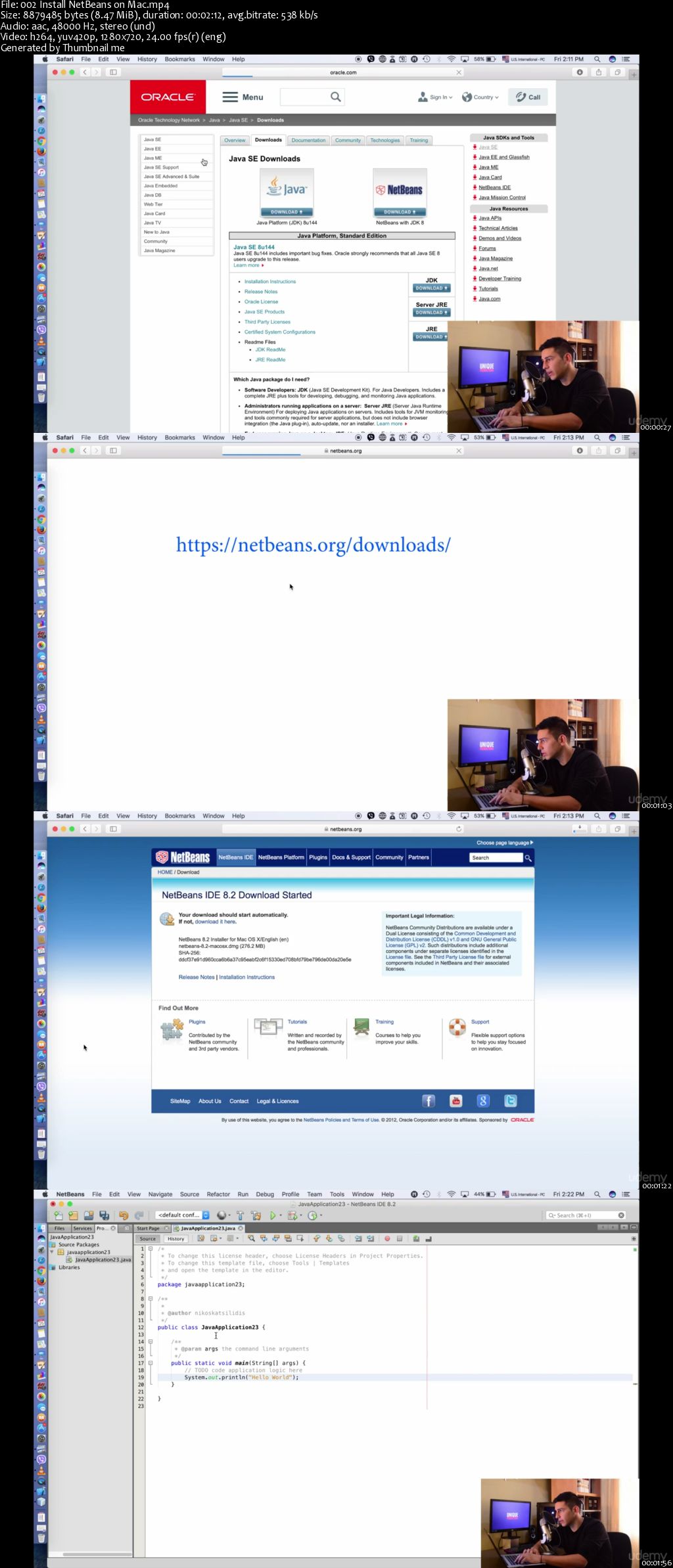Collapse license comment fold at line 1

[151, 1248]
